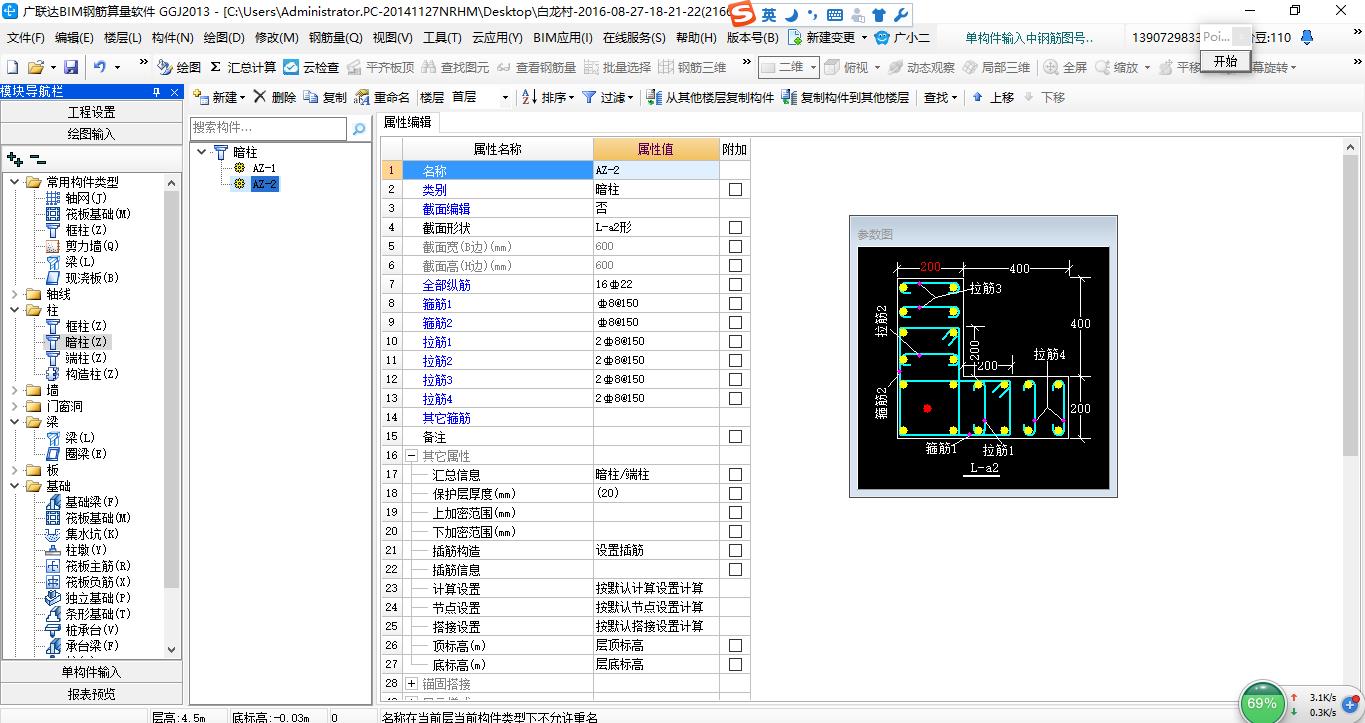Image resolution: width=1365 pixels, height=723 pixels.
Task: Open 文件(F) menu
Action: 26,38
